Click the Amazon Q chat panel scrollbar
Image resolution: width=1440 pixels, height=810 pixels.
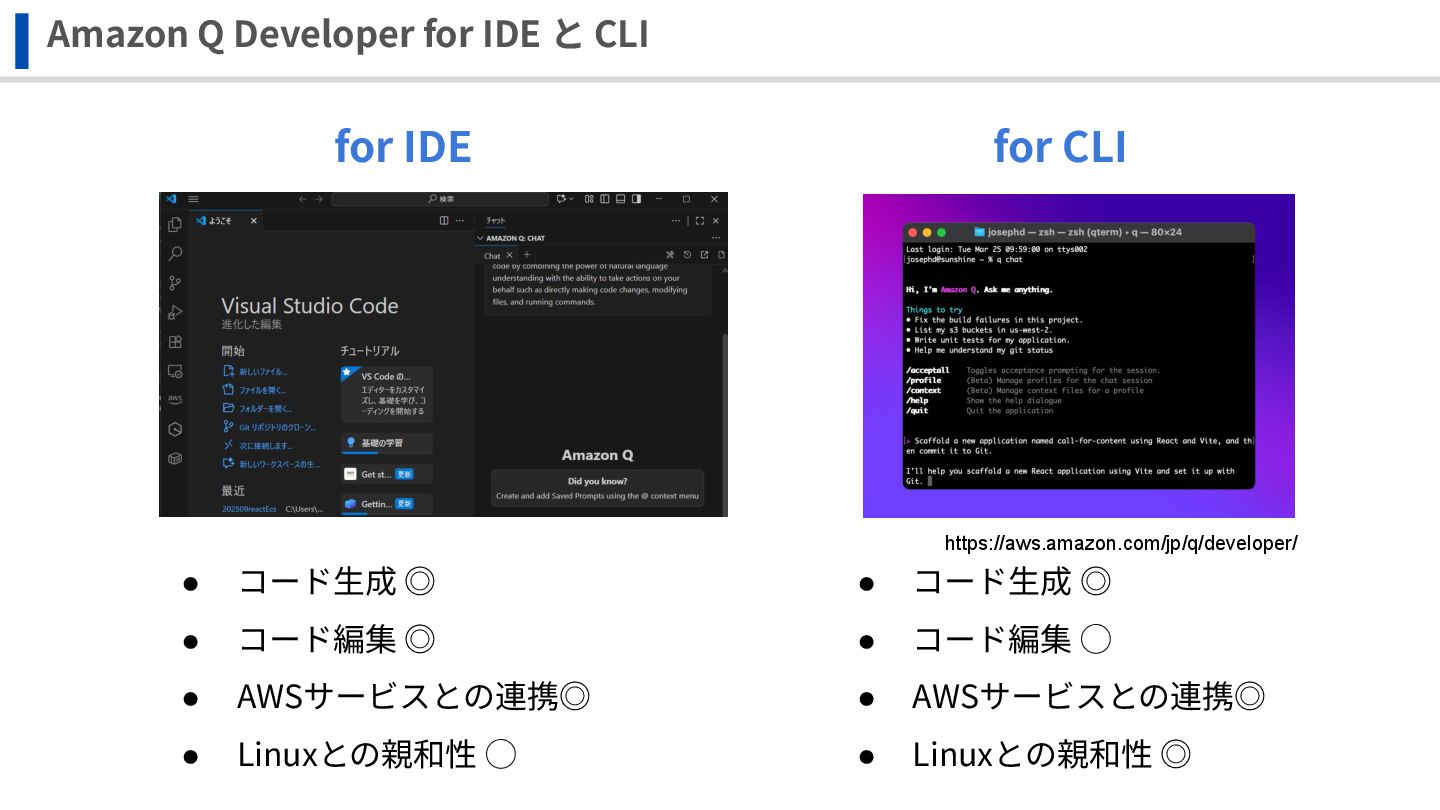click(x=724, y=425)
